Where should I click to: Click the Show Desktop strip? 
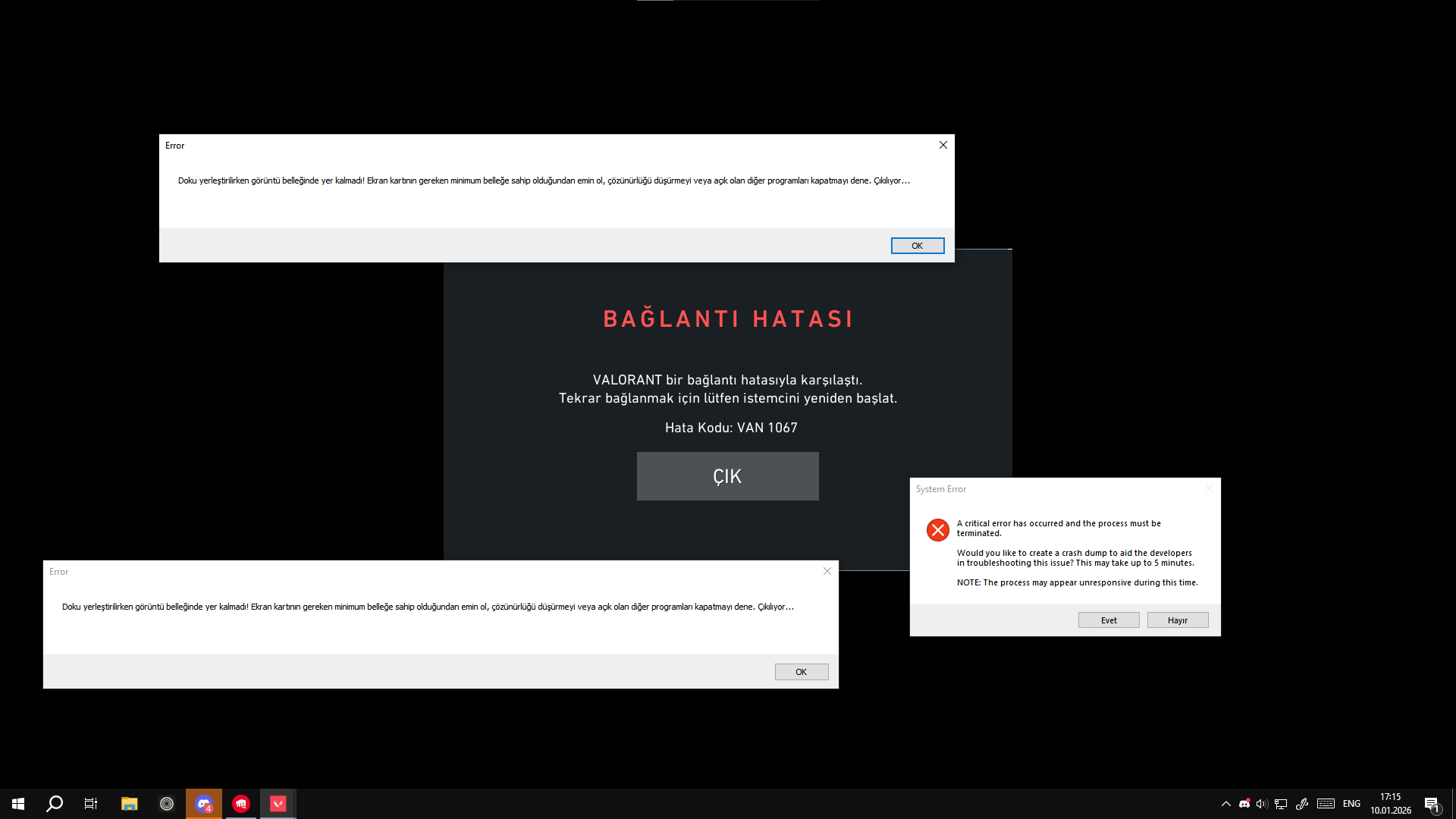pyautogui.click(x=1454, y=804)
